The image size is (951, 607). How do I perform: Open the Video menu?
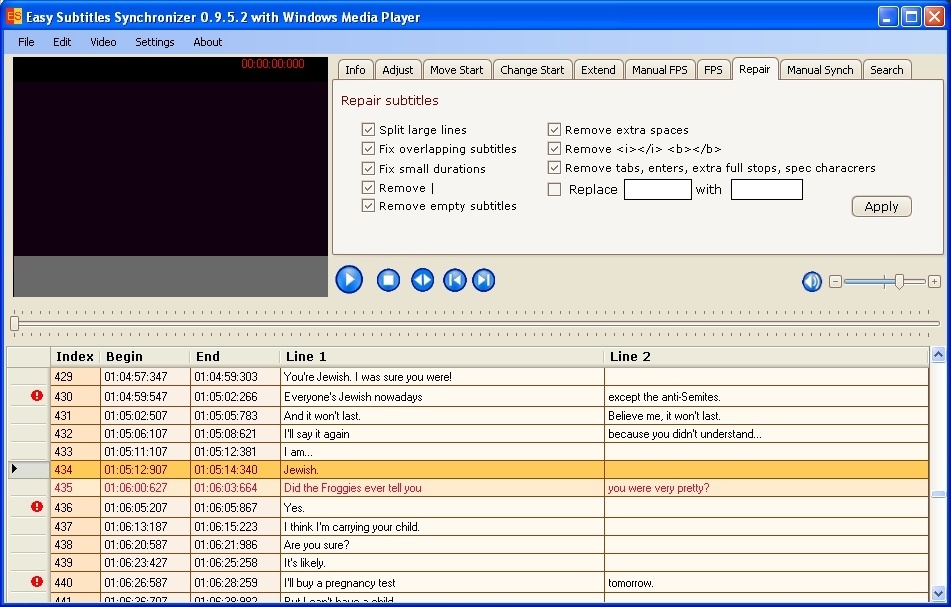(103, 42)
